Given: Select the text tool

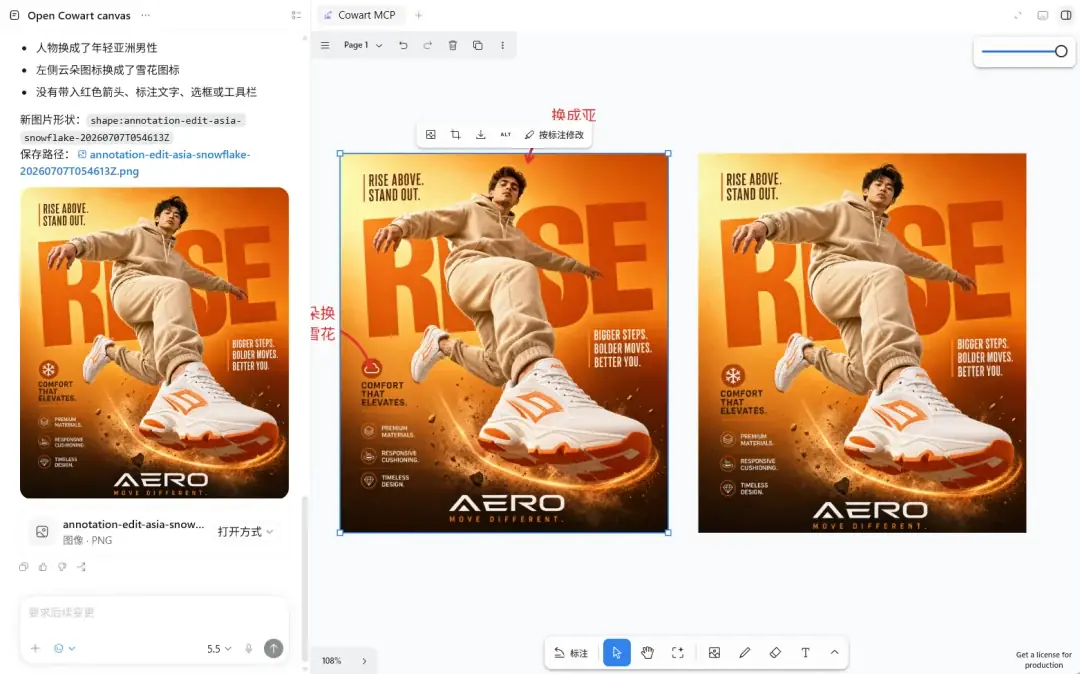Looking at the screenshot, I should (804, 653).
